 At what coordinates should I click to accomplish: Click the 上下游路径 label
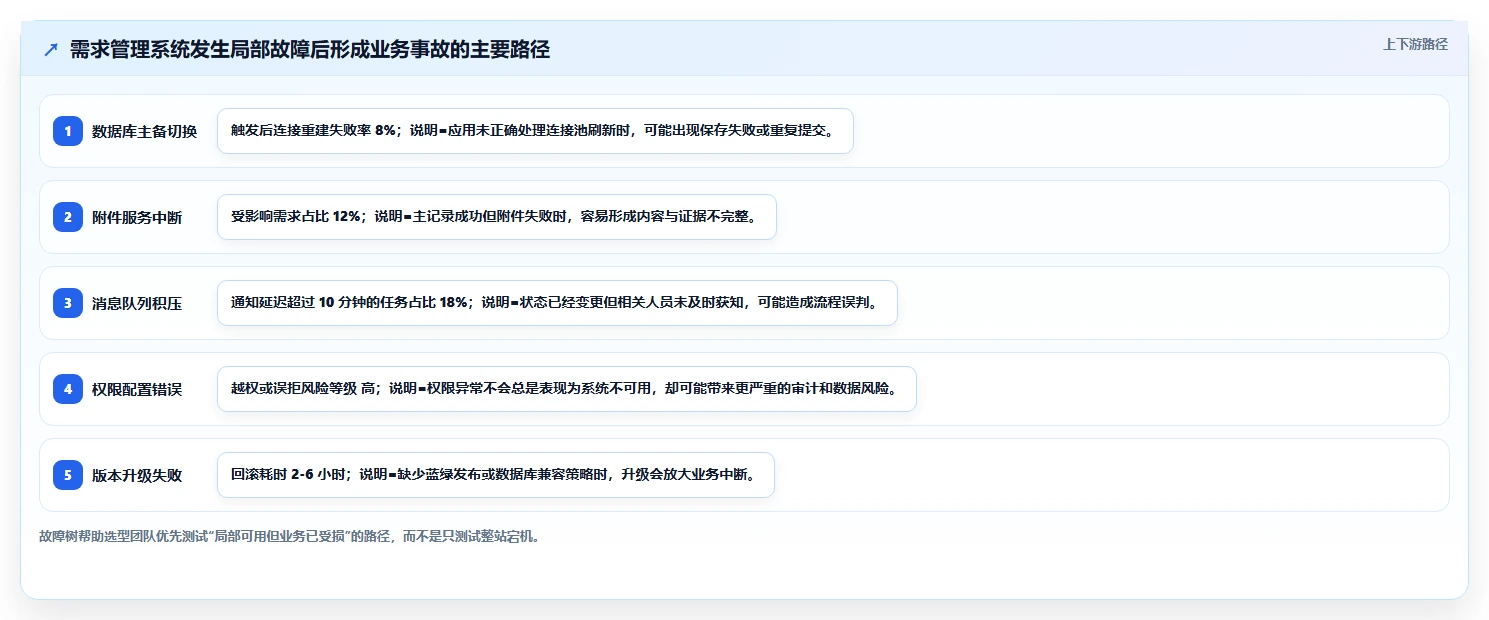pos(1415,44)
